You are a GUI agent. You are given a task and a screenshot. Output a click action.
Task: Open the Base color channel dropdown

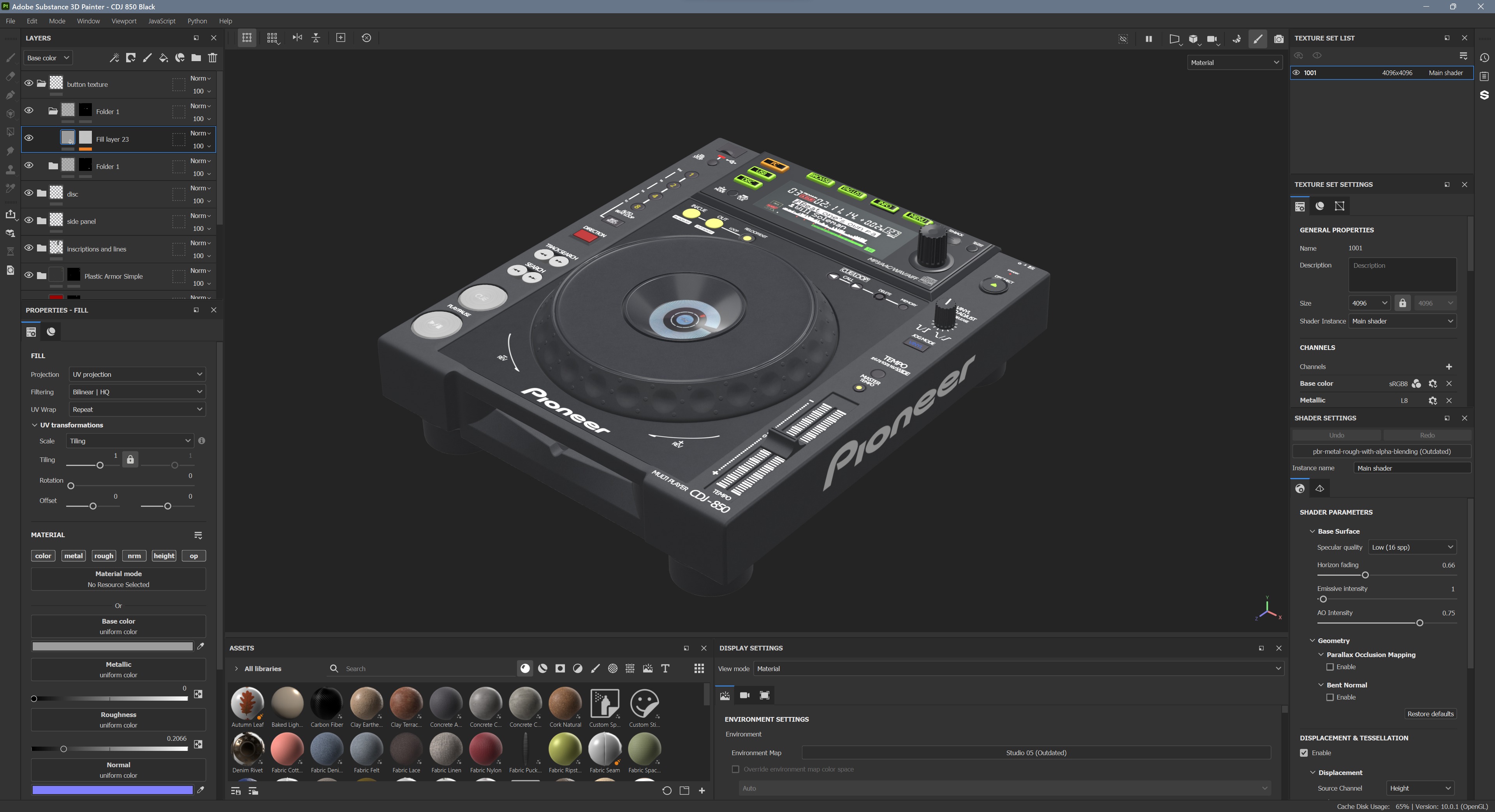pyautogui.click(x=47, y=58)
